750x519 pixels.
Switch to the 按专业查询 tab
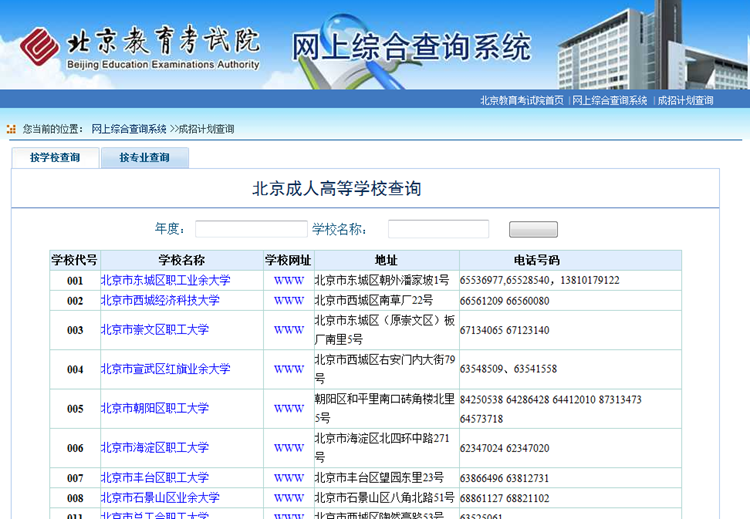[144, 157]
